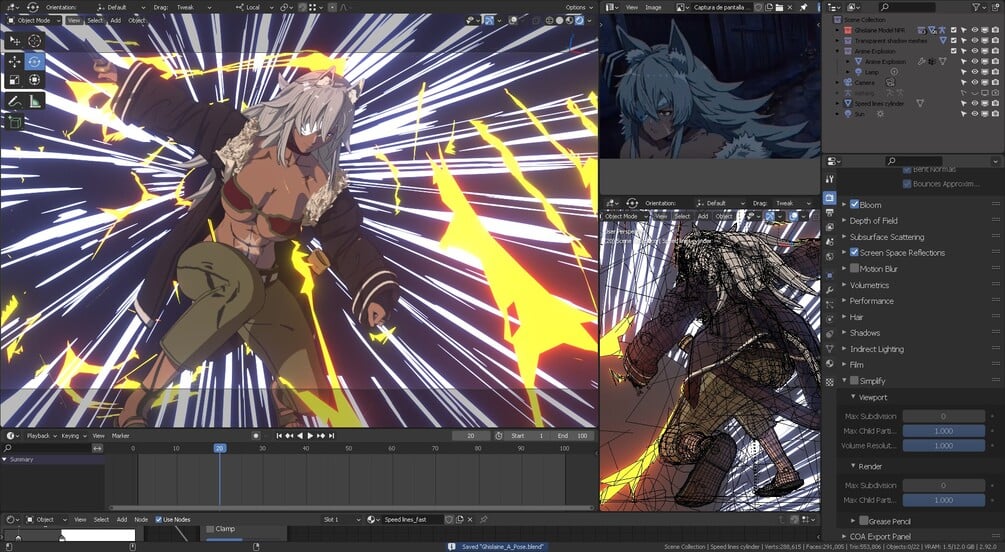Play the animation forward
This screenshot has width=1005, height=552.
point(311,435)
